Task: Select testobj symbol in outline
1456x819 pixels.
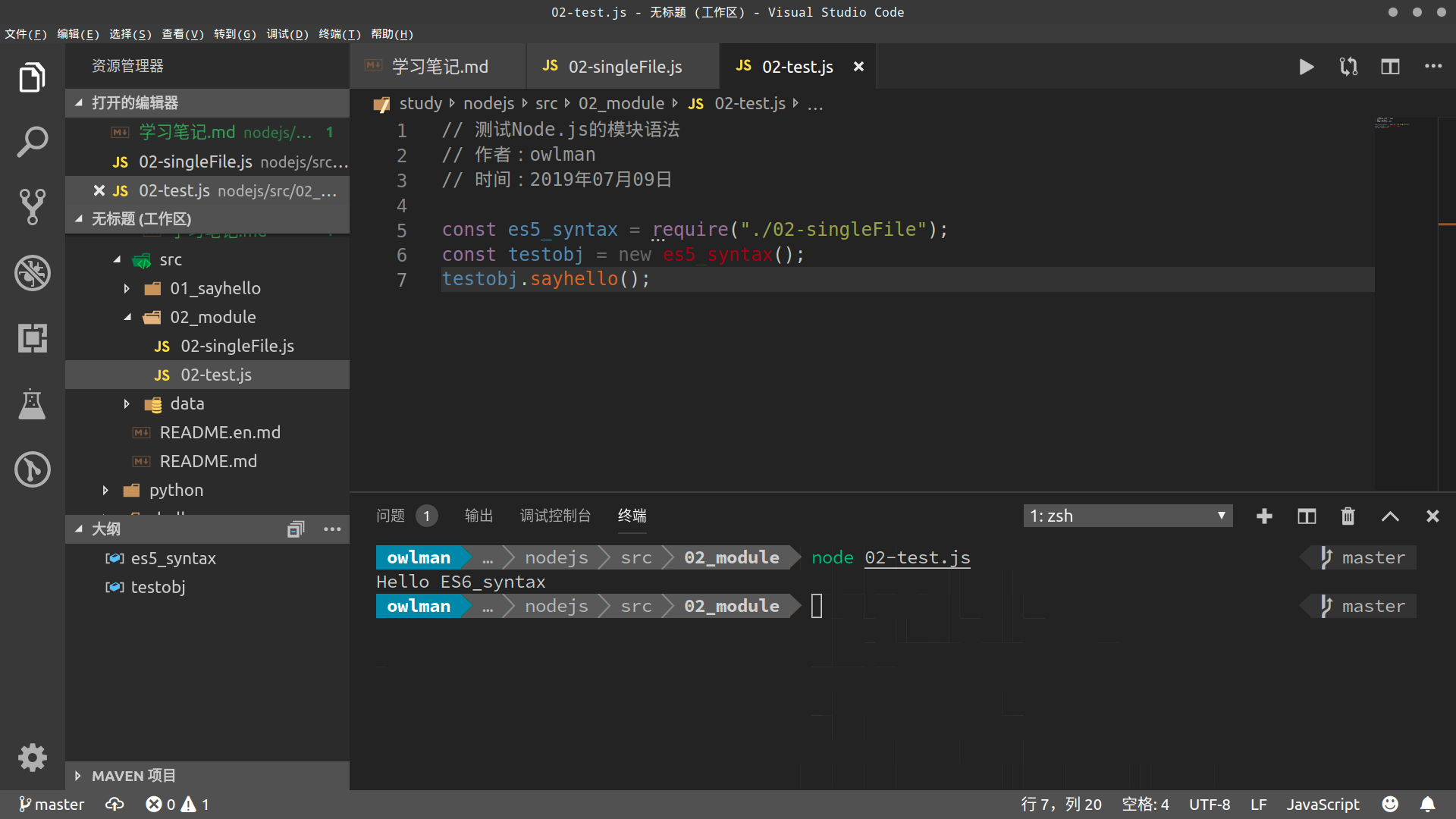Action: 207,588
